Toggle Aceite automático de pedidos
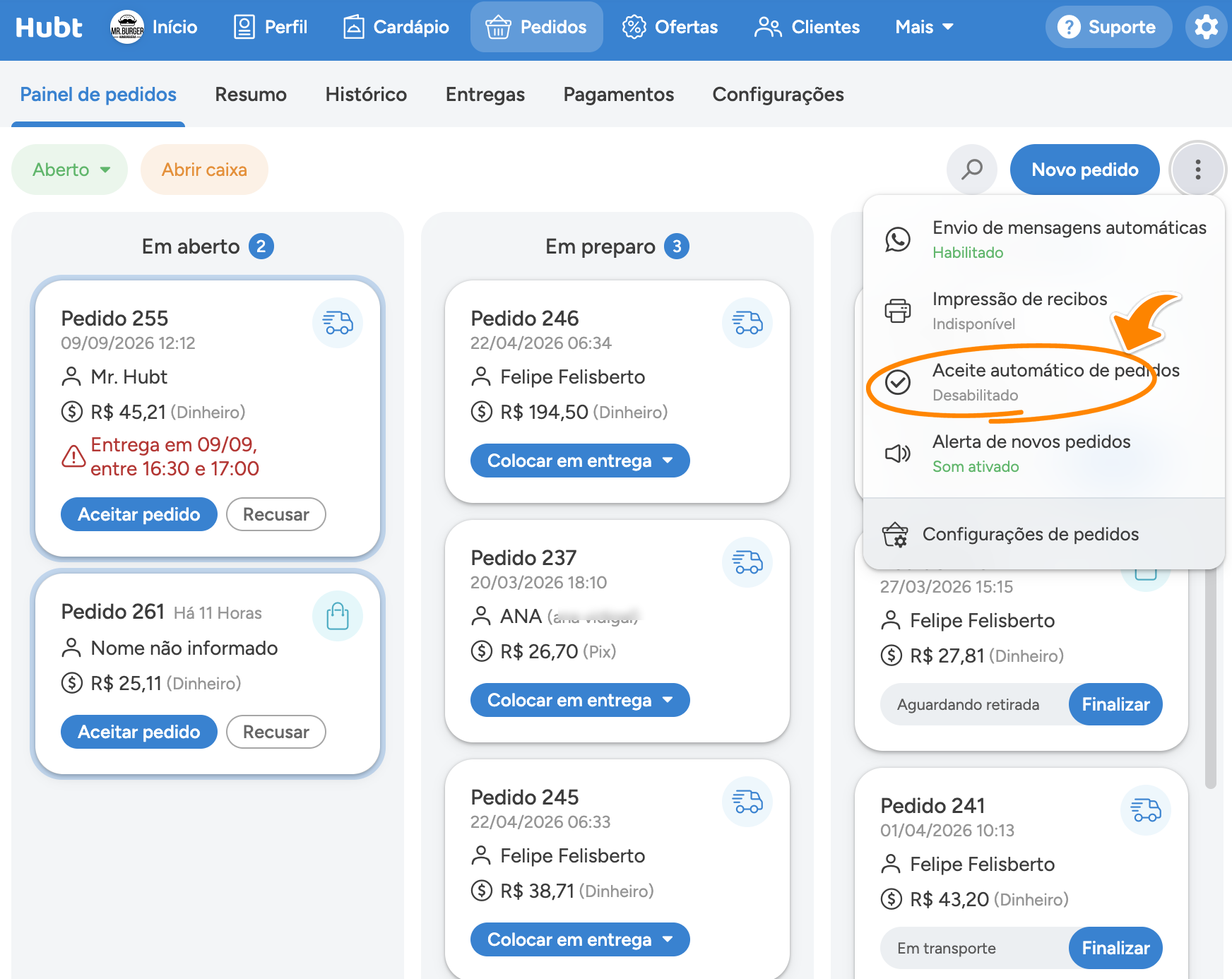 [1044, 382]
